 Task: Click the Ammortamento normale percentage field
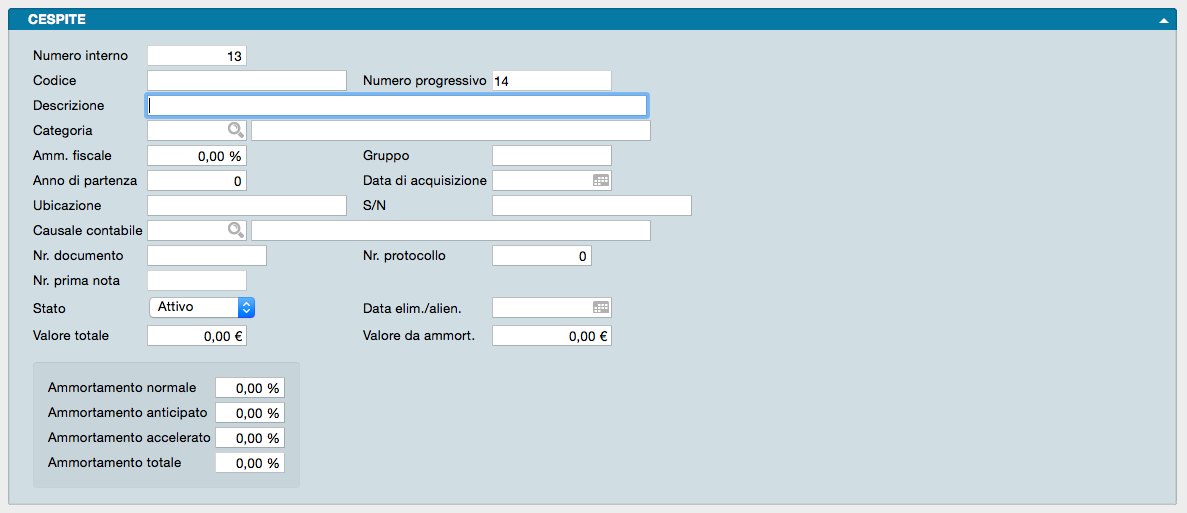pyautogui.click(x=249, y=388)
